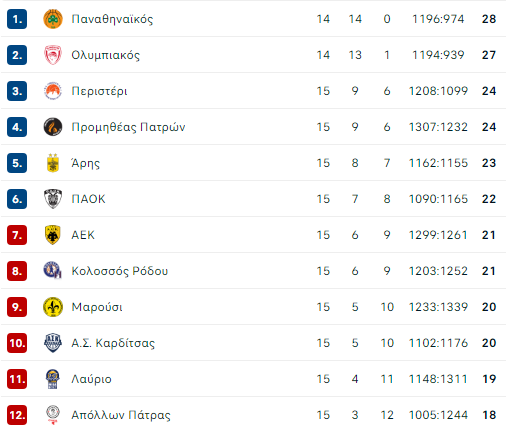This screenshot has height=429, width=506.
Task: Select the Α.Σ. Καρδίτσας crest
Action: point(53,343)
